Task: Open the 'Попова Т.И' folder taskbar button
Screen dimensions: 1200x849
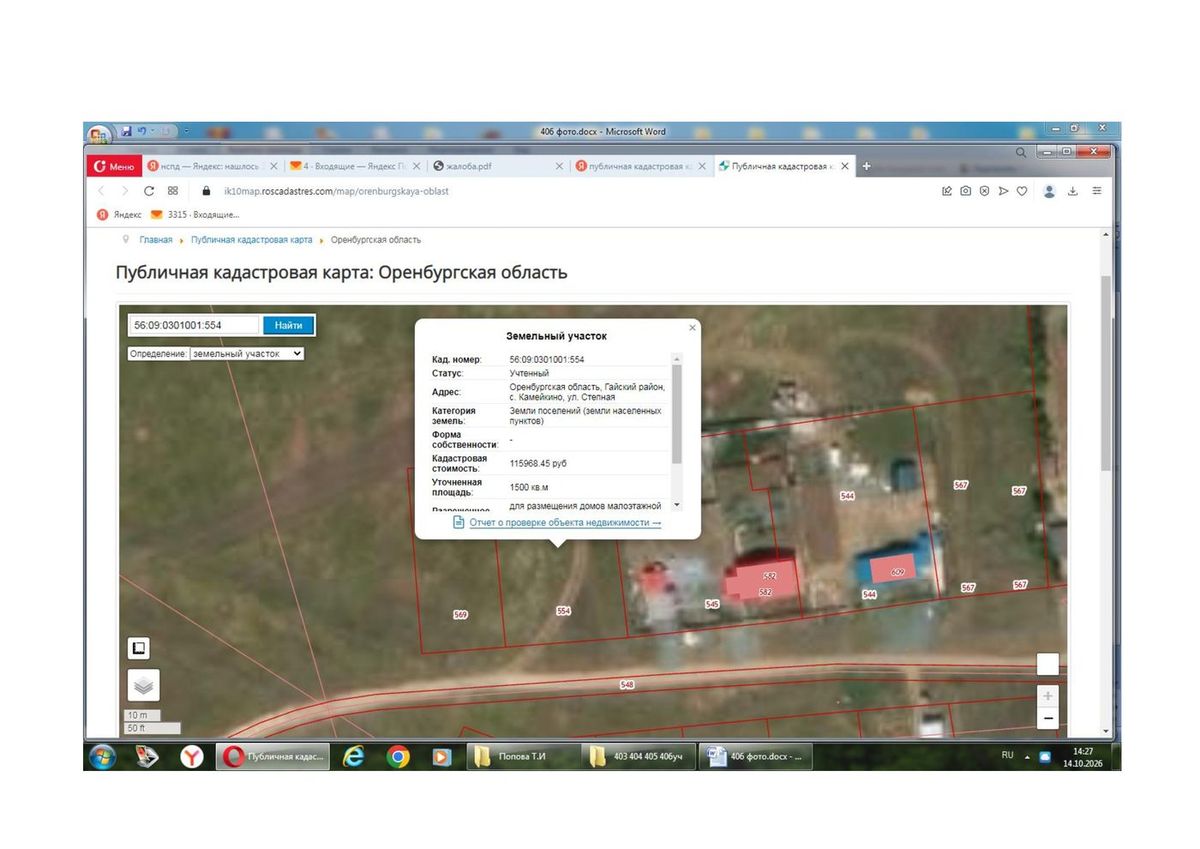Action: tap(523, 757)
